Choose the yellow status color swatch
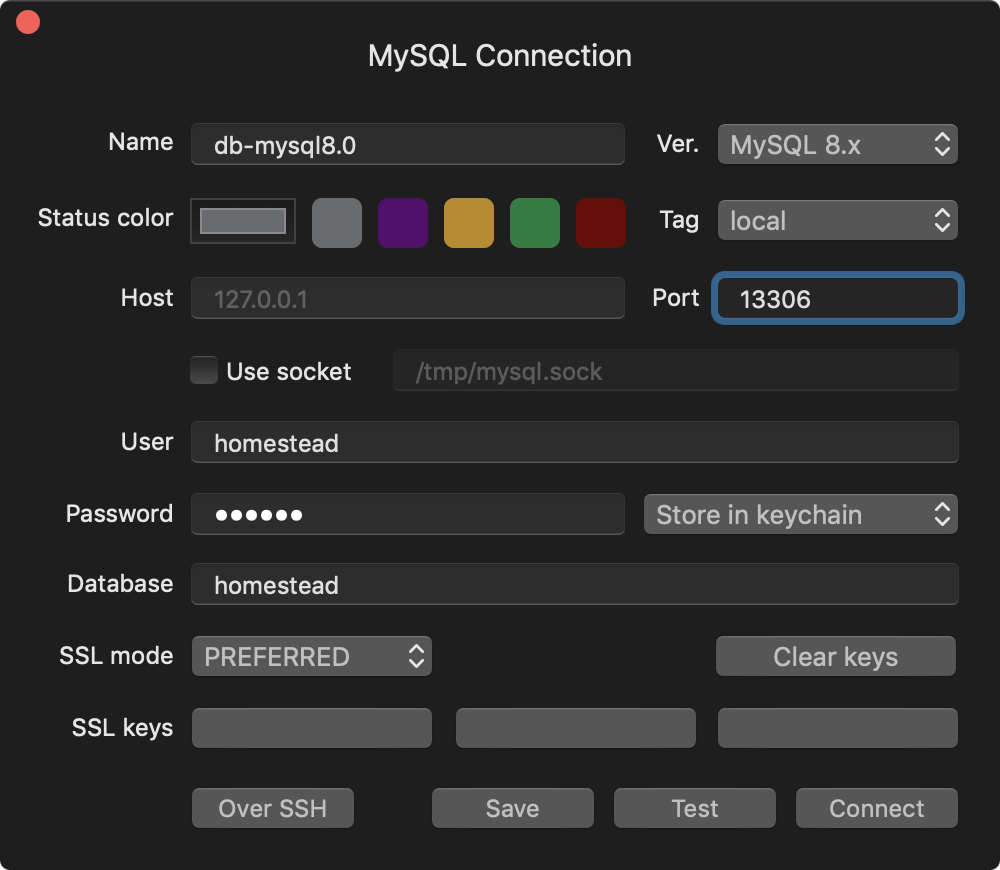The image size is (1000, 870). pyautogui.click(x=469, y=222)
